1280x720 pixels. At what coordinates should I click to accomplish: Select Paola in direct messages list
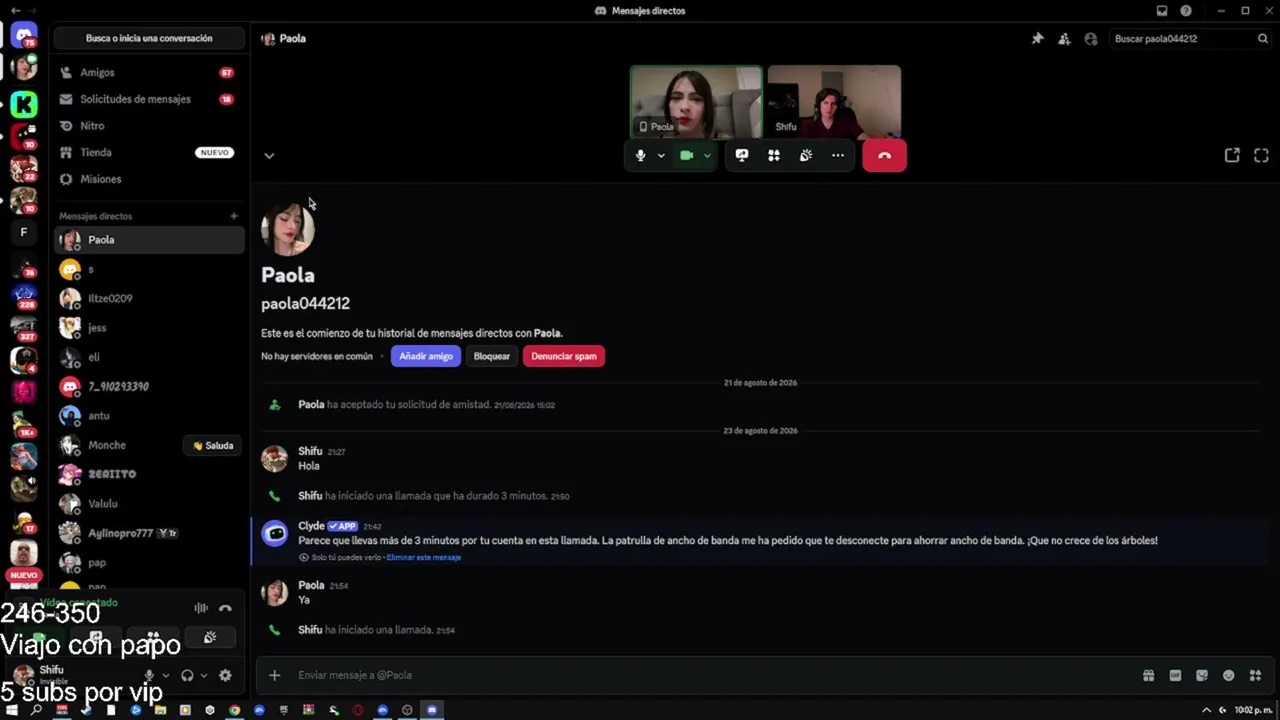click(149, 240)
